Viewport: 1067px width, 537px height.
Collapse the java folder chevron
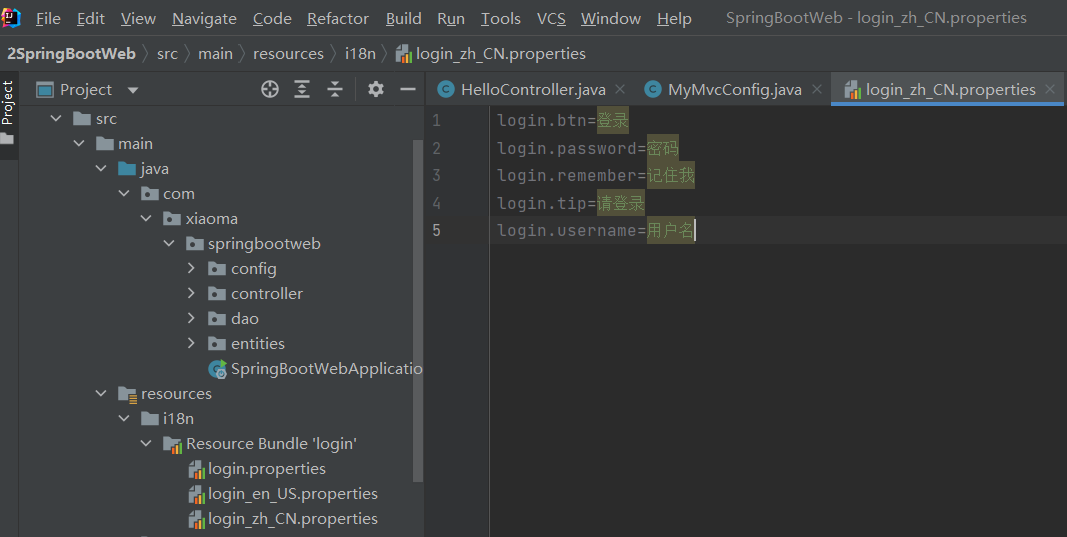[x=101, y=169]
